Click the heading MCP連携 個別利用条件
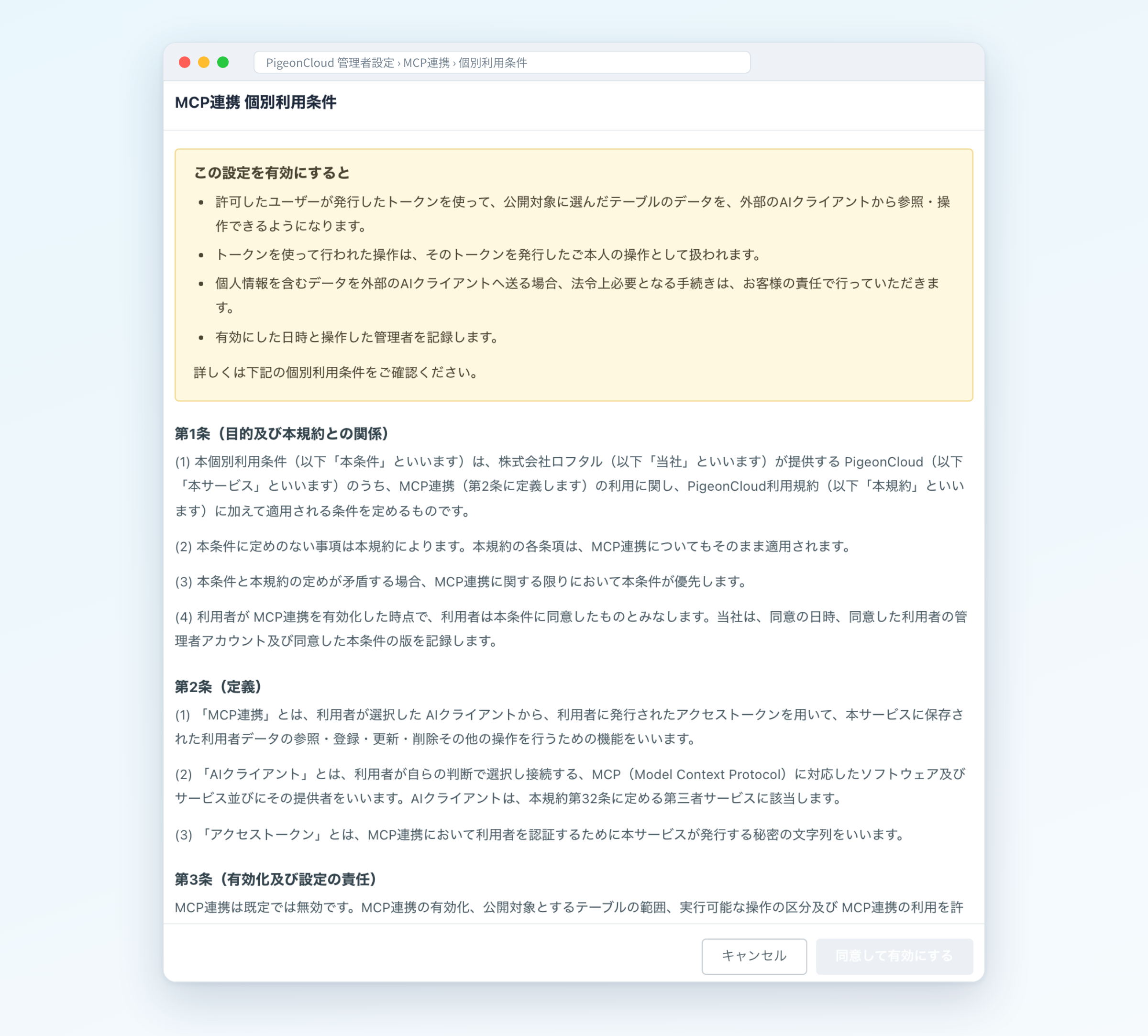The width and height of the screenshot is (1148, 1036). click(x=255, y=102)
